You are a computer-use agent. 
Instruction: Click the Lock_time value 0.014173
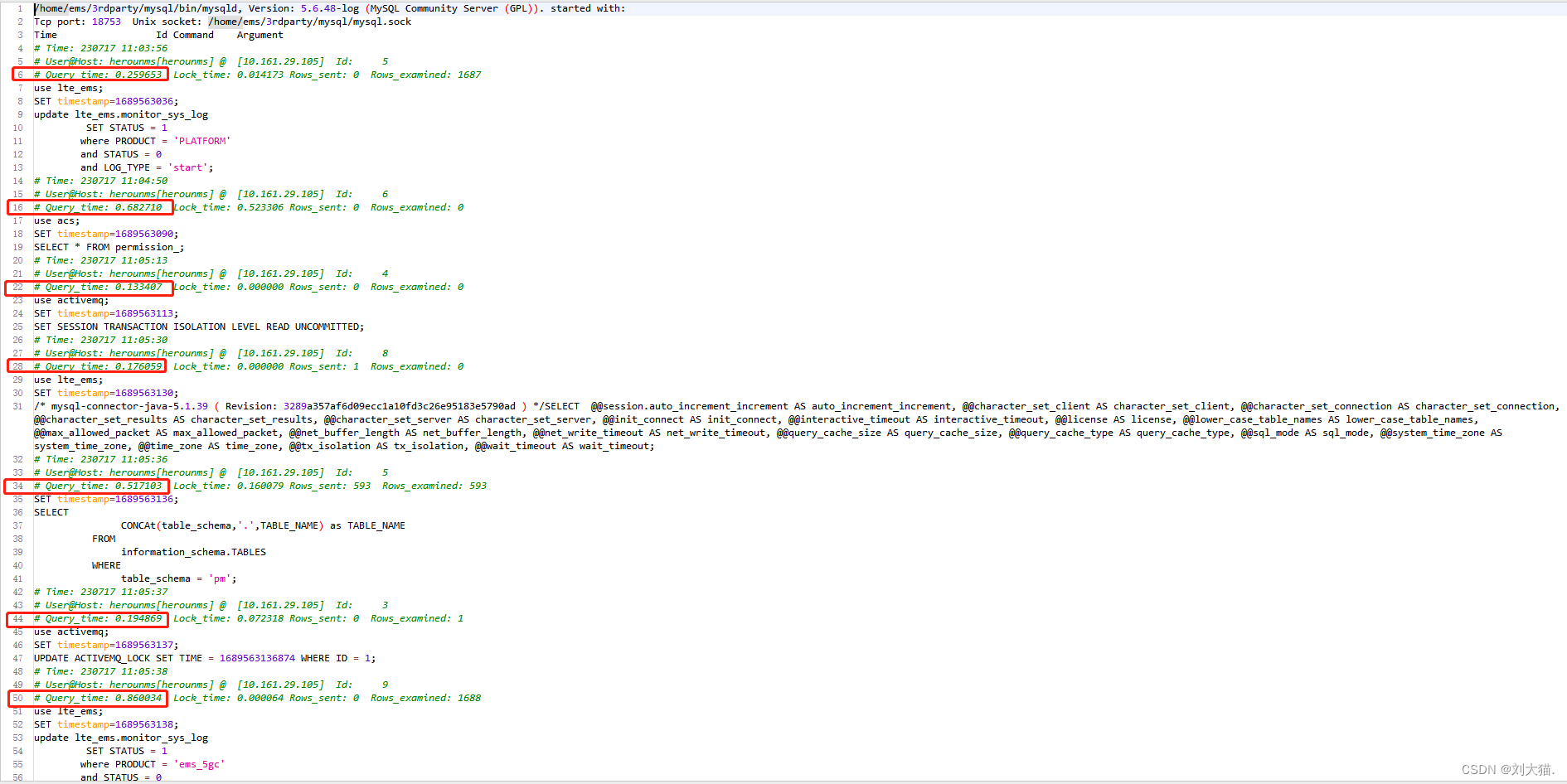click(x=260, y=75)
